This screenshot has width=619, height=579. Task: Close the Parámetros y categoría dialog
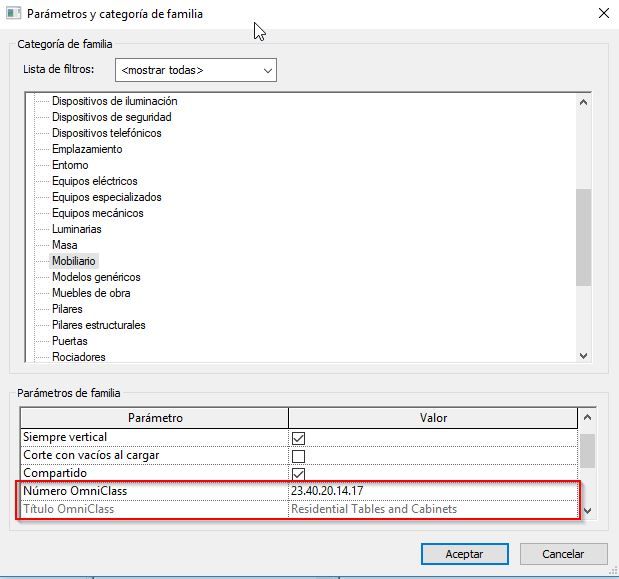point(604,13)
